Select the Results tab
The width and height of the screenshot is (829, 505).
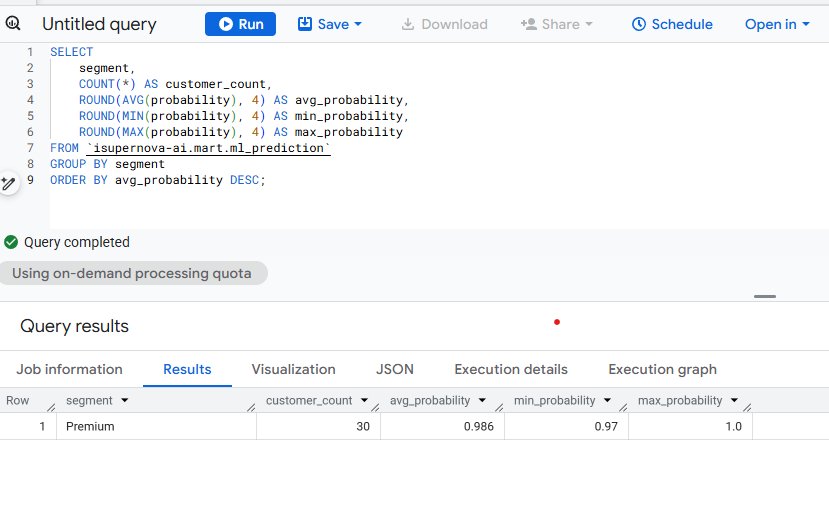(x=187, y=369)
